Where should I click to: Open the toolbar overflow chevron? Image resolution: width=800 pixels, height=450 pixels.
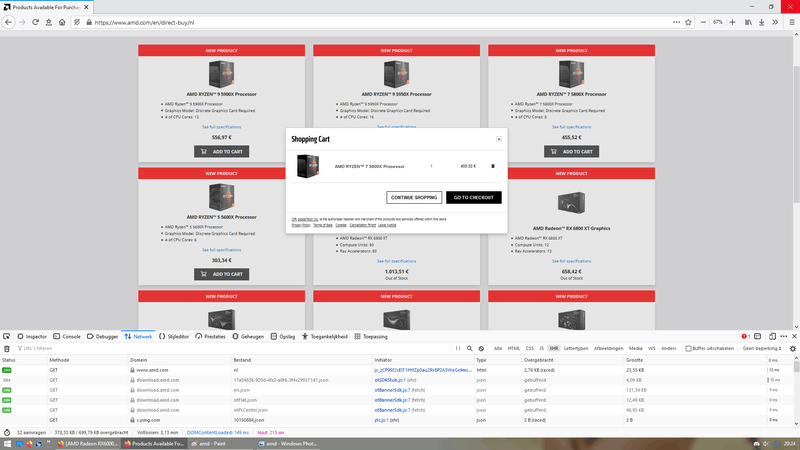click(x=775, y=22)
